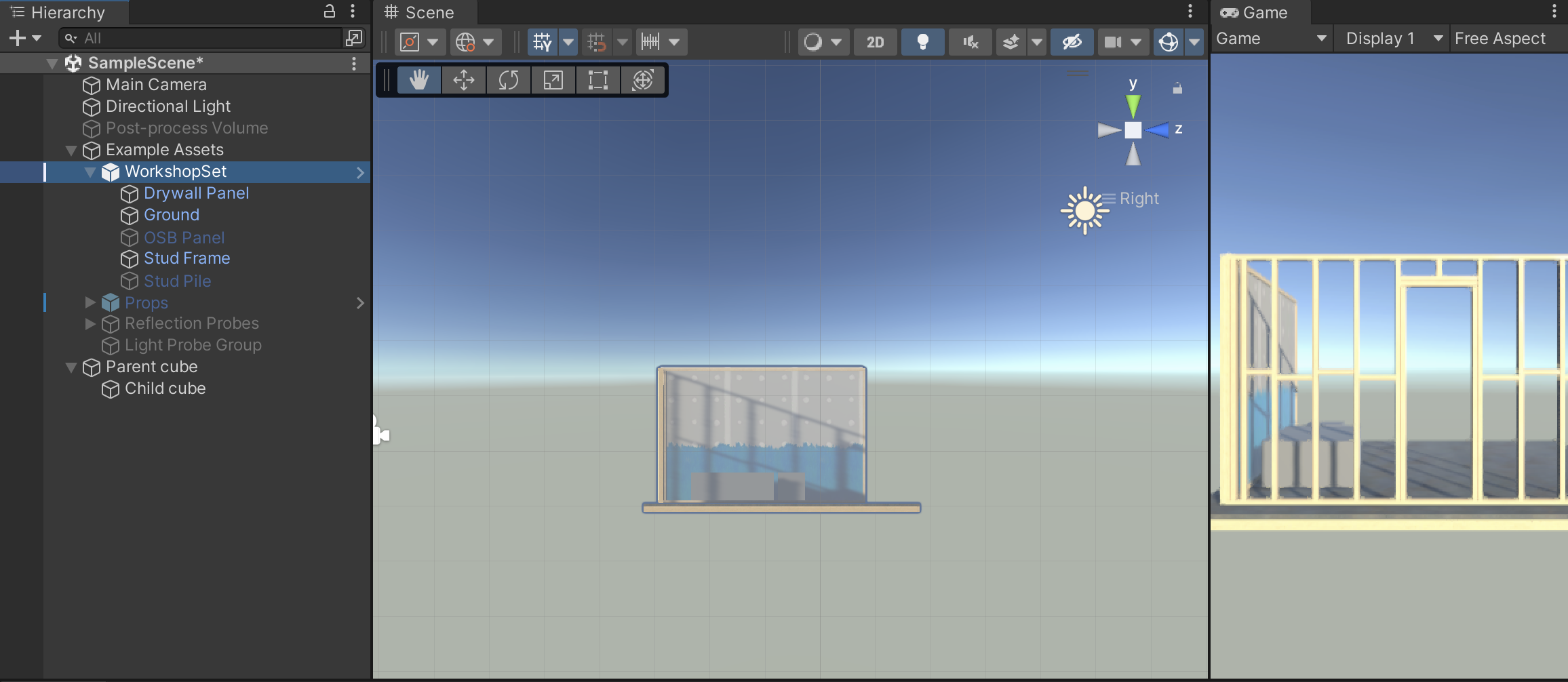Open SampleScene context menu dots
This screenshot has height=682, width=1568.
tap(354, 63)
